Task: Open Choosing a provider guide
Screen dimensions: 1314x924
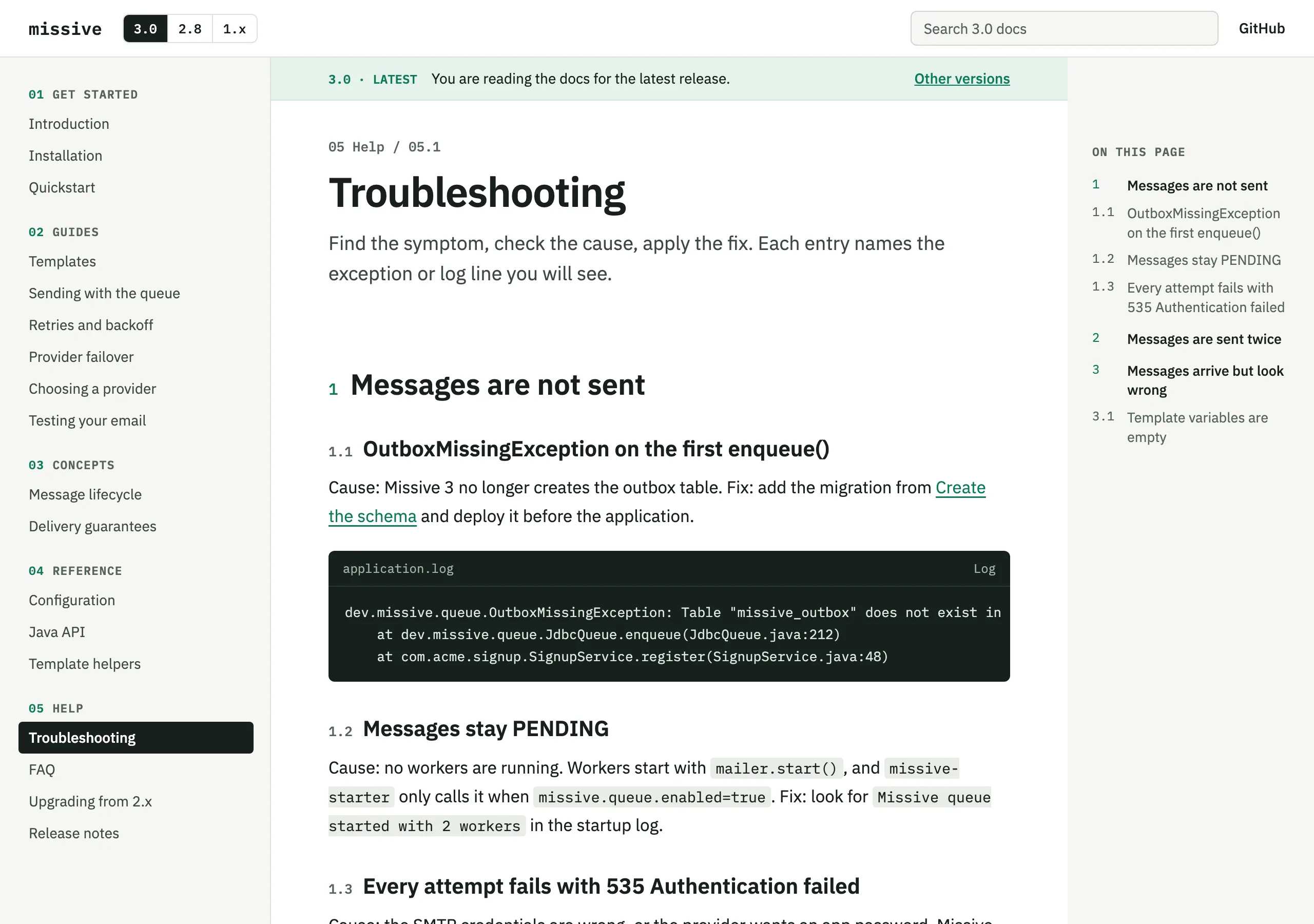Action: [92, 389]
